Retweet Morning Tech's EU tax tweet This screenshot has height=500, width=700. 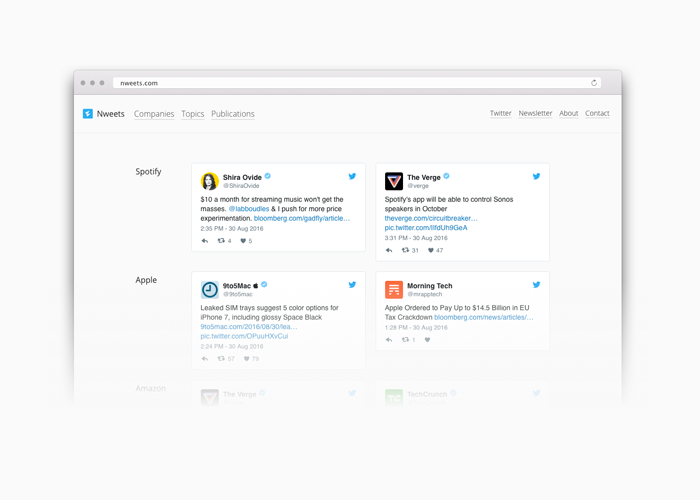405,340
